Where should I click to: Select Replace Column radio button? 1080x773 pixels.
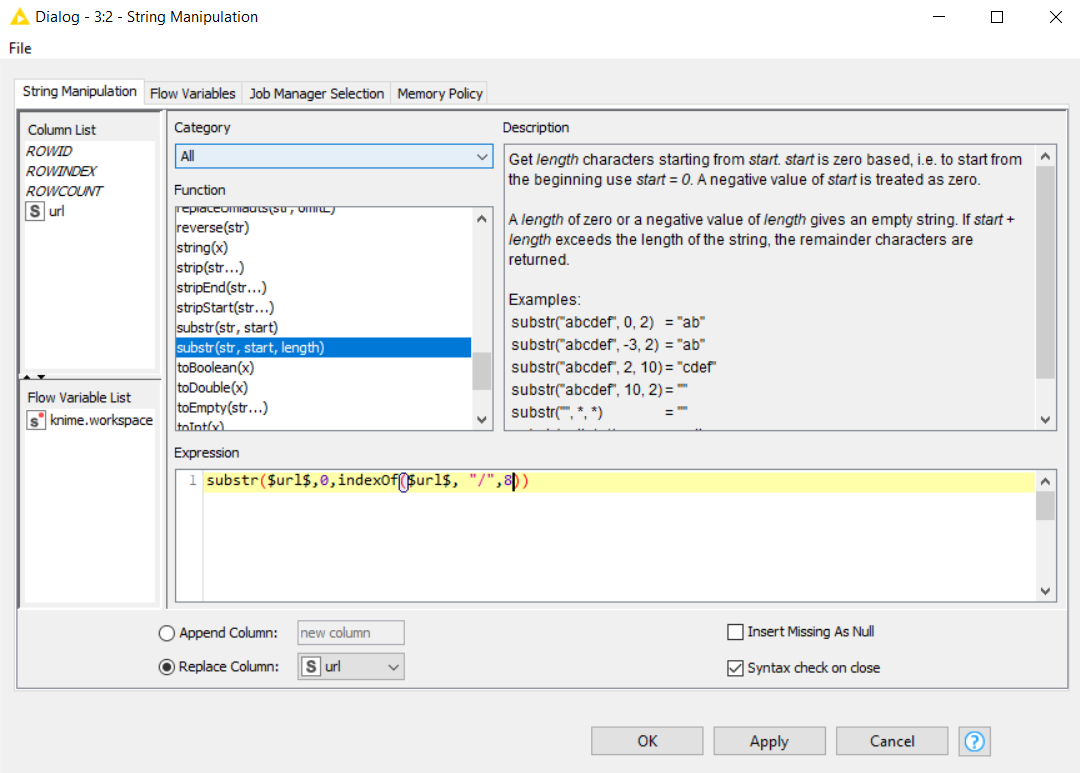167,667
